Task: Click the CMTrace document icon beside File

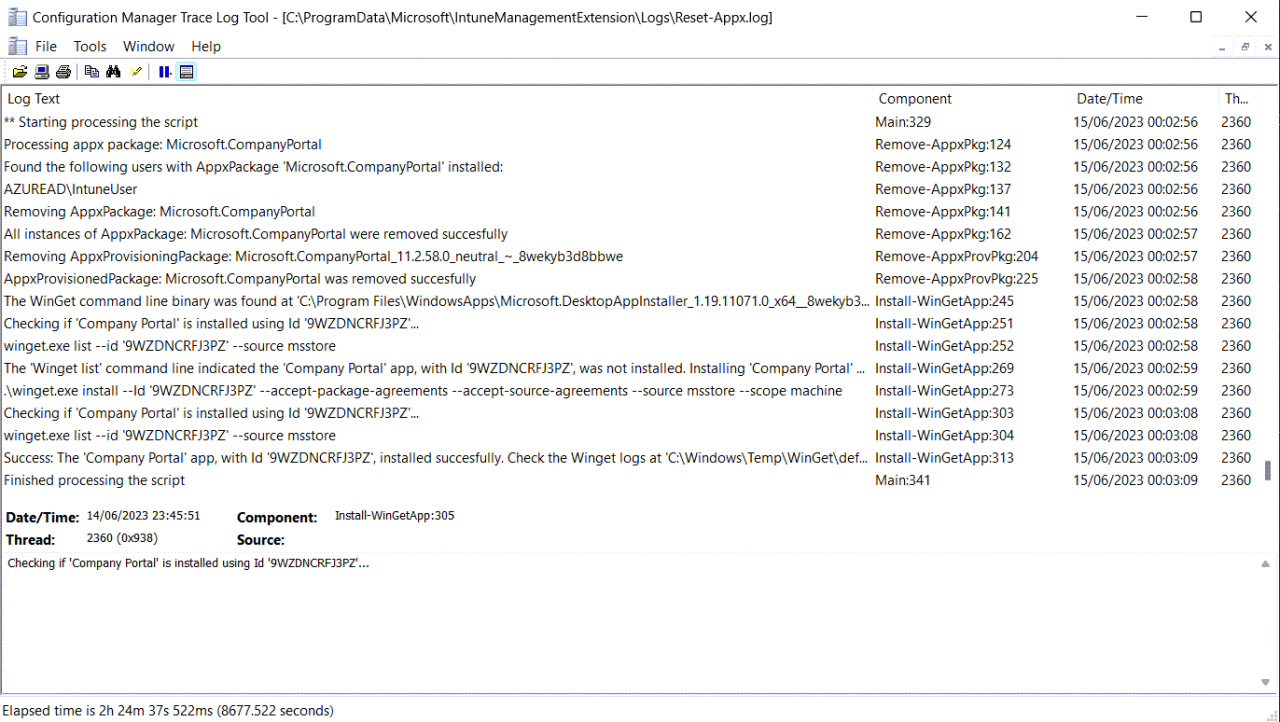Action: [17, 46]
